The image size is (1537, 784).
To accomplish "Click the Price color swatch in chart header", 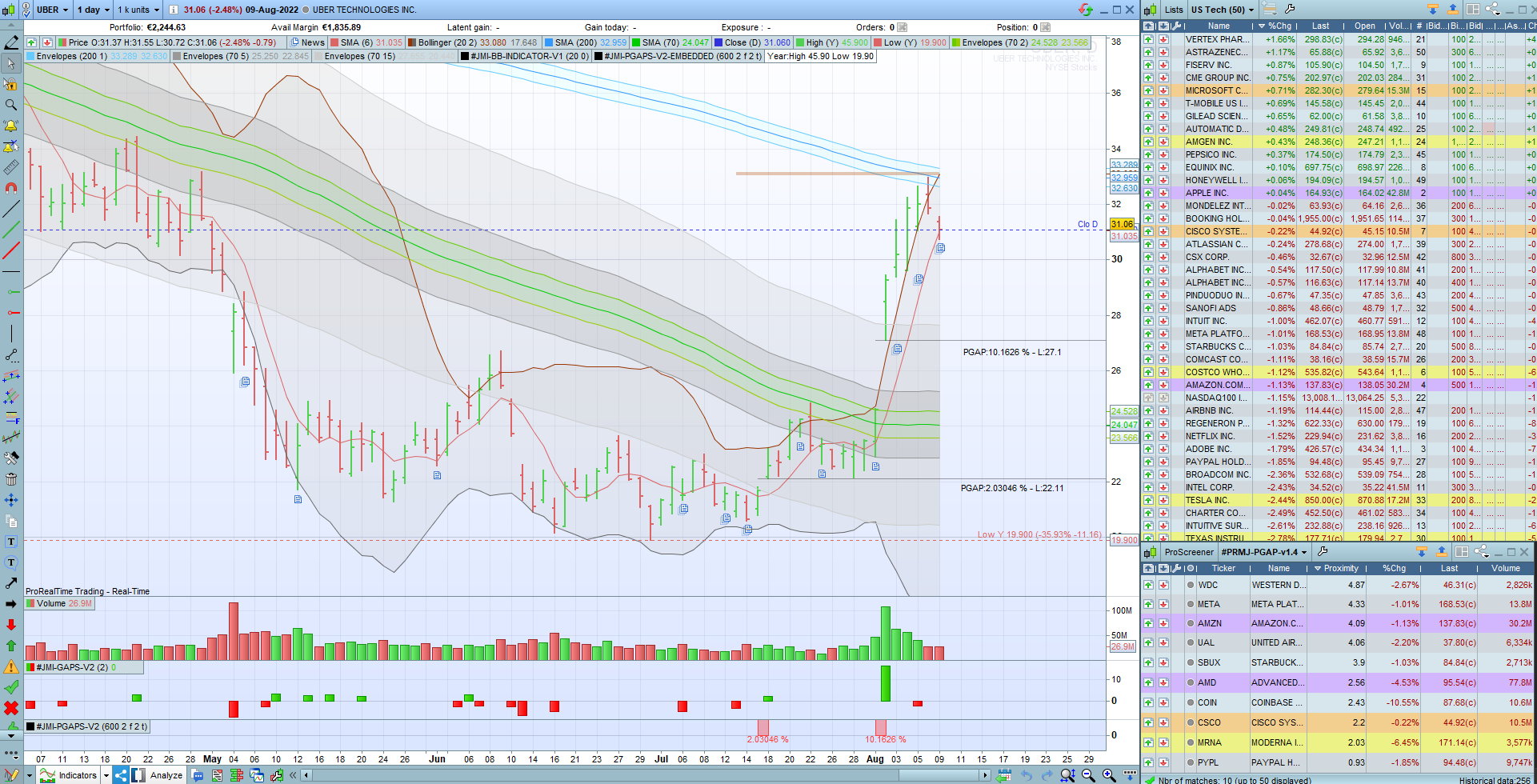I will pos(62,42).
